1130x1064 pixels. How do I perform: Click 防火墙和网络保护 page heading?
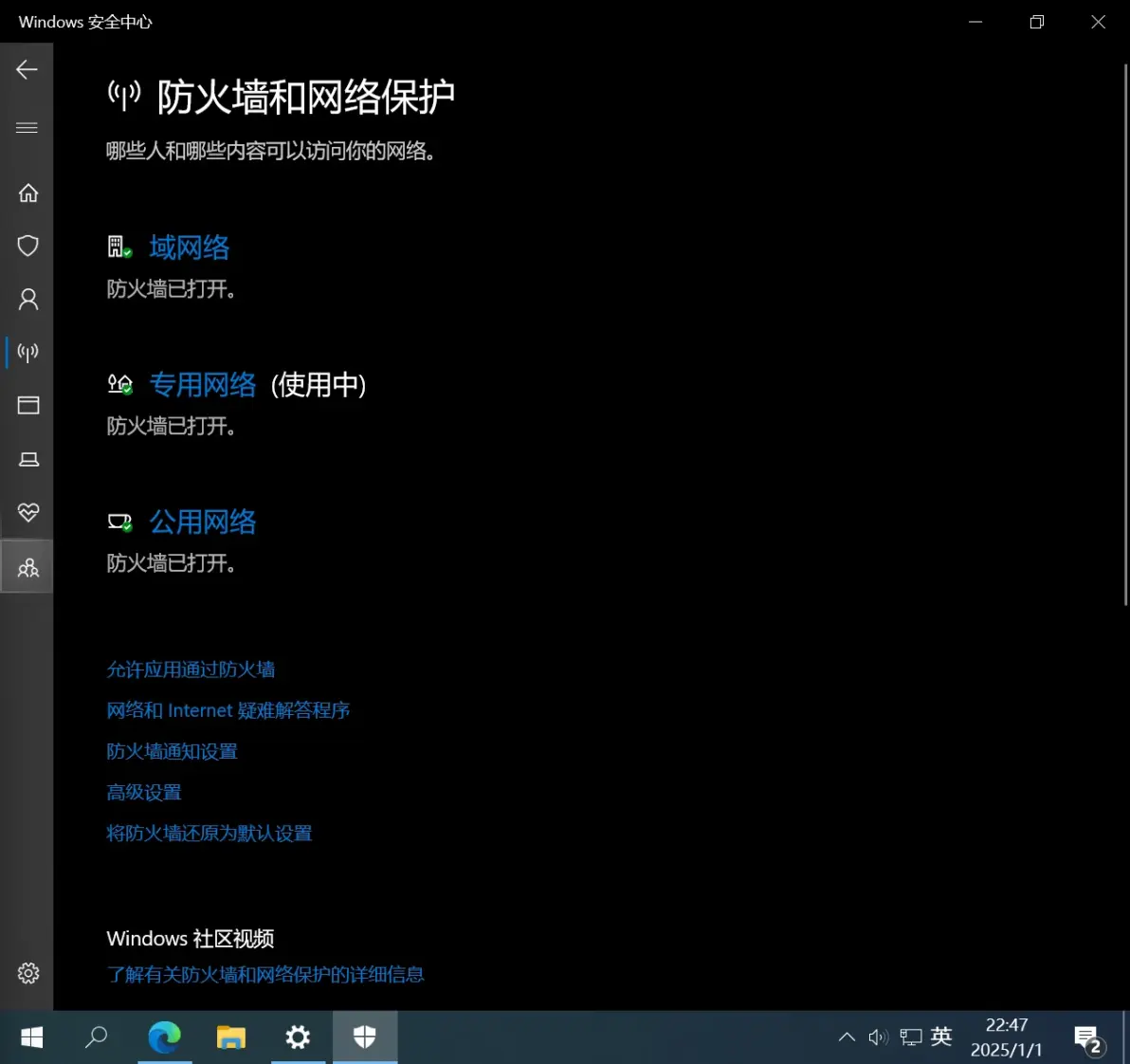pos(305,97)
